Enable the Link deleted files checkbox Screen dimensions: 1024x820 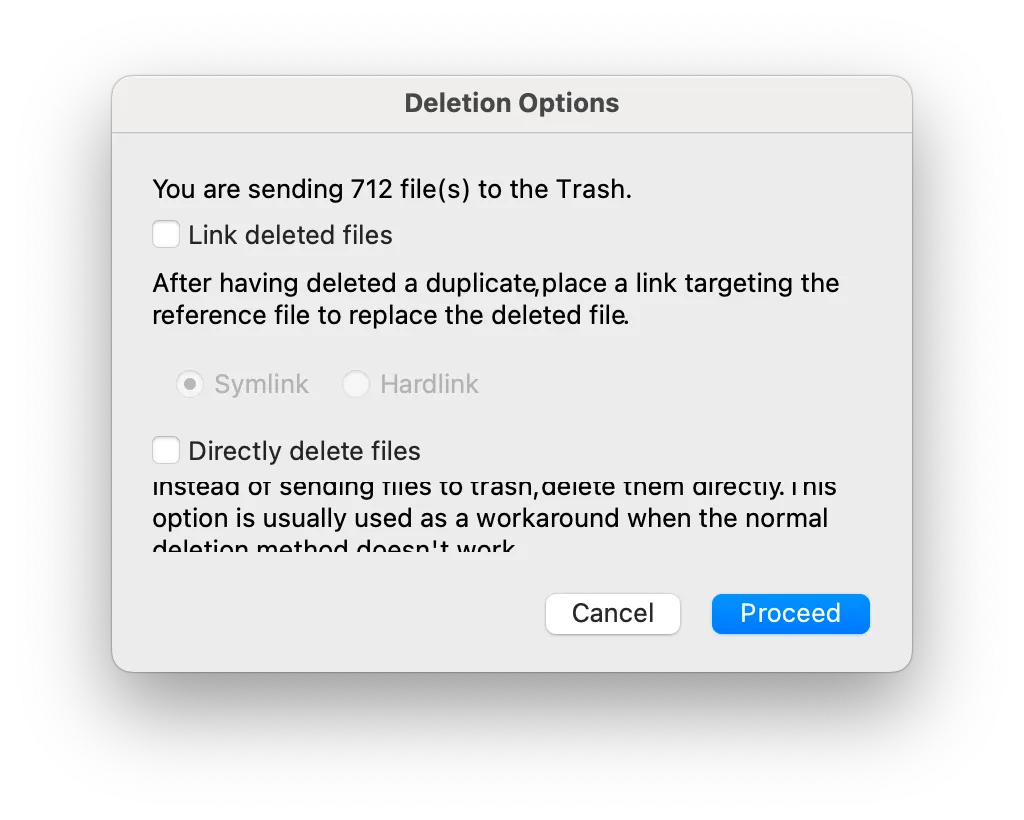[x=166, y=234]
